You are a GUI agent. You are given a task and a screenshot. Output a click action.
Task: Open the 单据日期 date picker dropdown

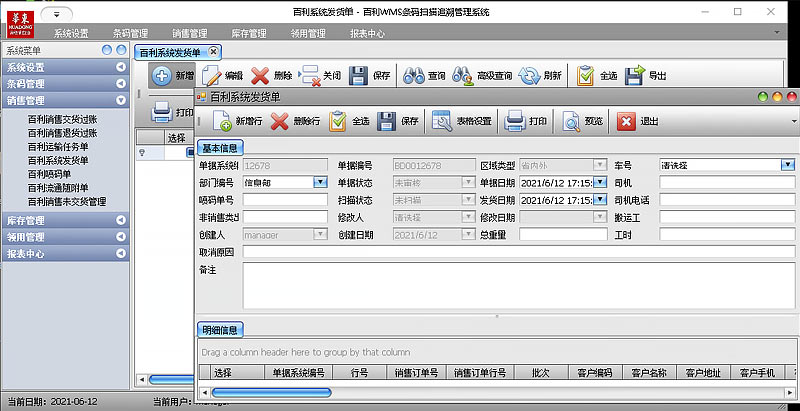601,182
